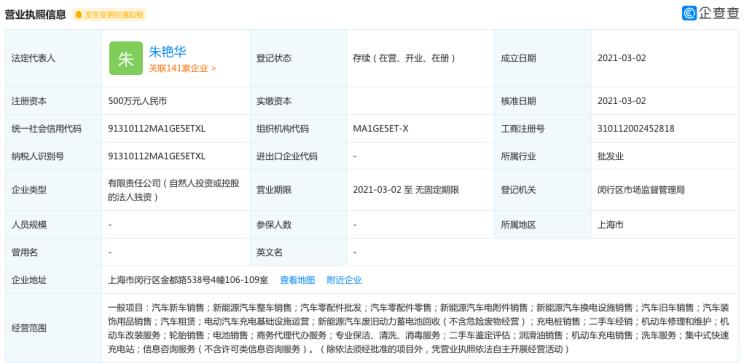Select 闵行区市场监督管理局 text

click(641, 190)
